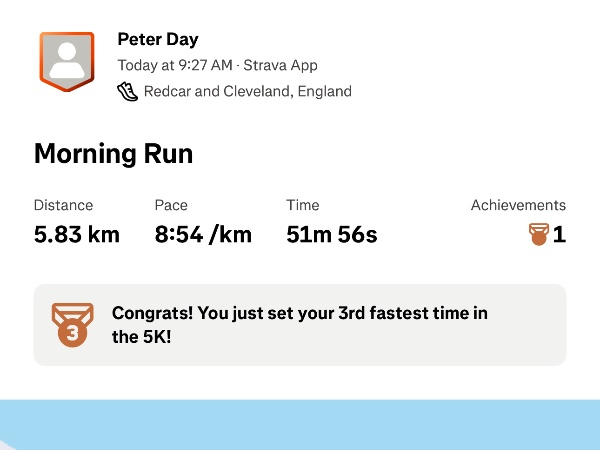
Task: Select the 8:54 /km pace value
Action: click(203, 235)
